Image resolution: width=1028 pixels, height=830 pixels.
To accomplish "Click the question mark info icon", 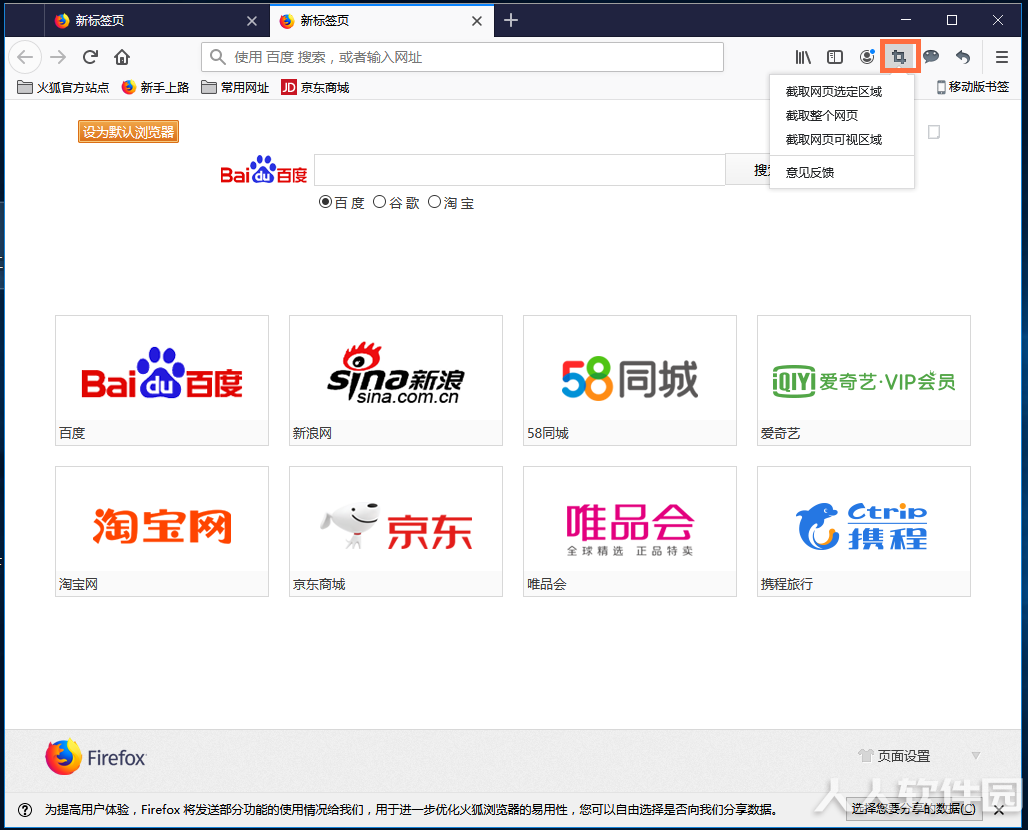I will tap(25, 810).
